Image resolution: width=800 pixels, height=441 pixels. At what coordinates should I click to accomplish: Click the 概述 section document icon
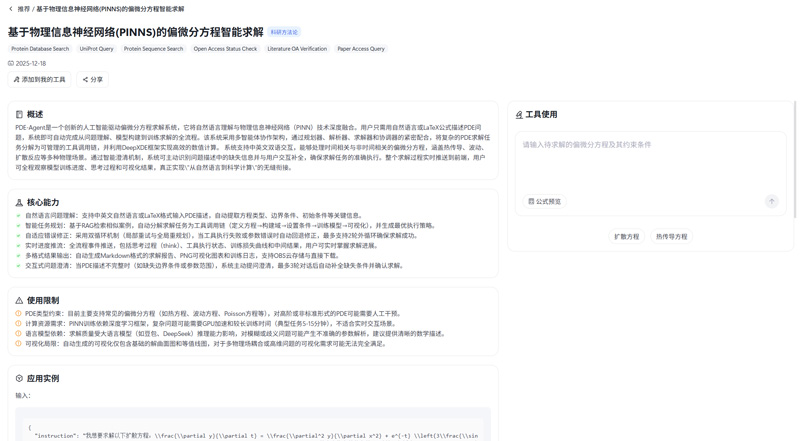pos(19,115)
